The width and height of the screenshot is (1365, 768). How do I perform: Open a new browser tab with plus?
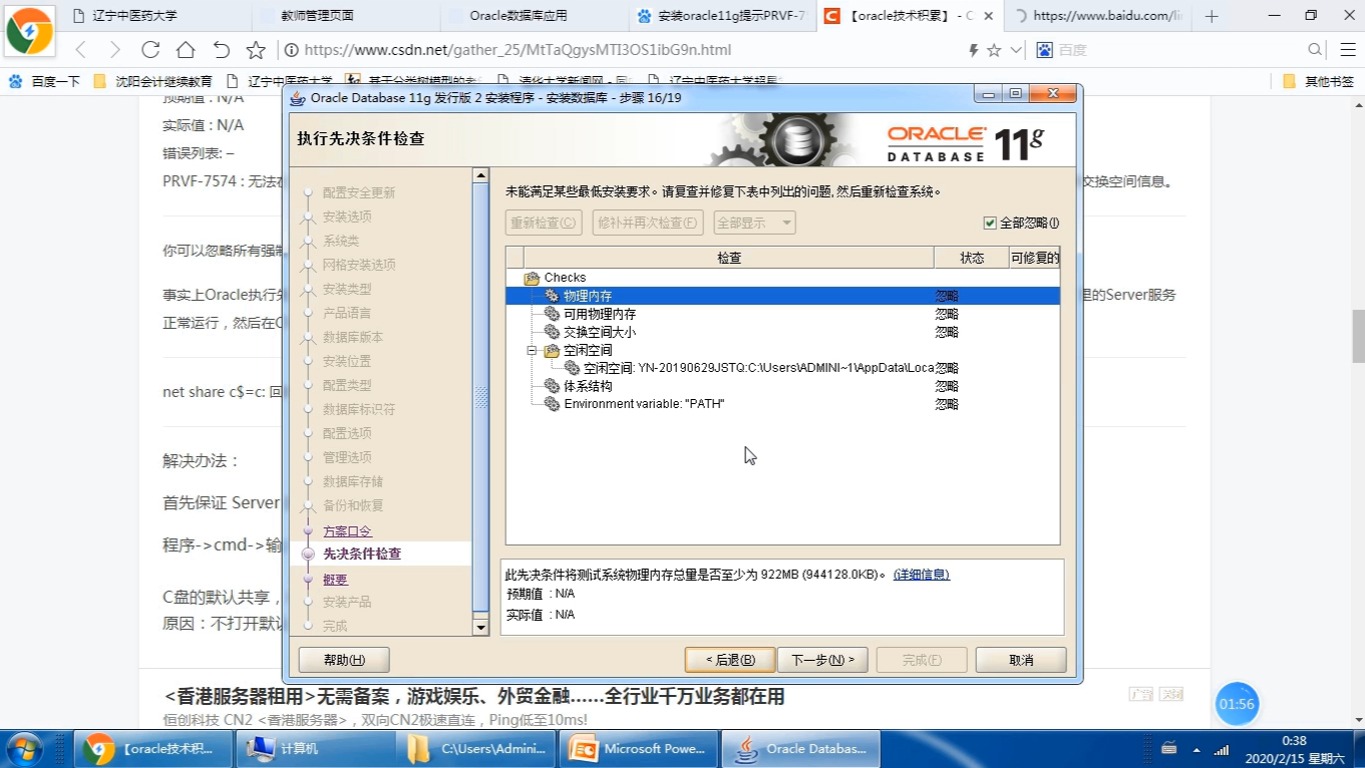1212,16
